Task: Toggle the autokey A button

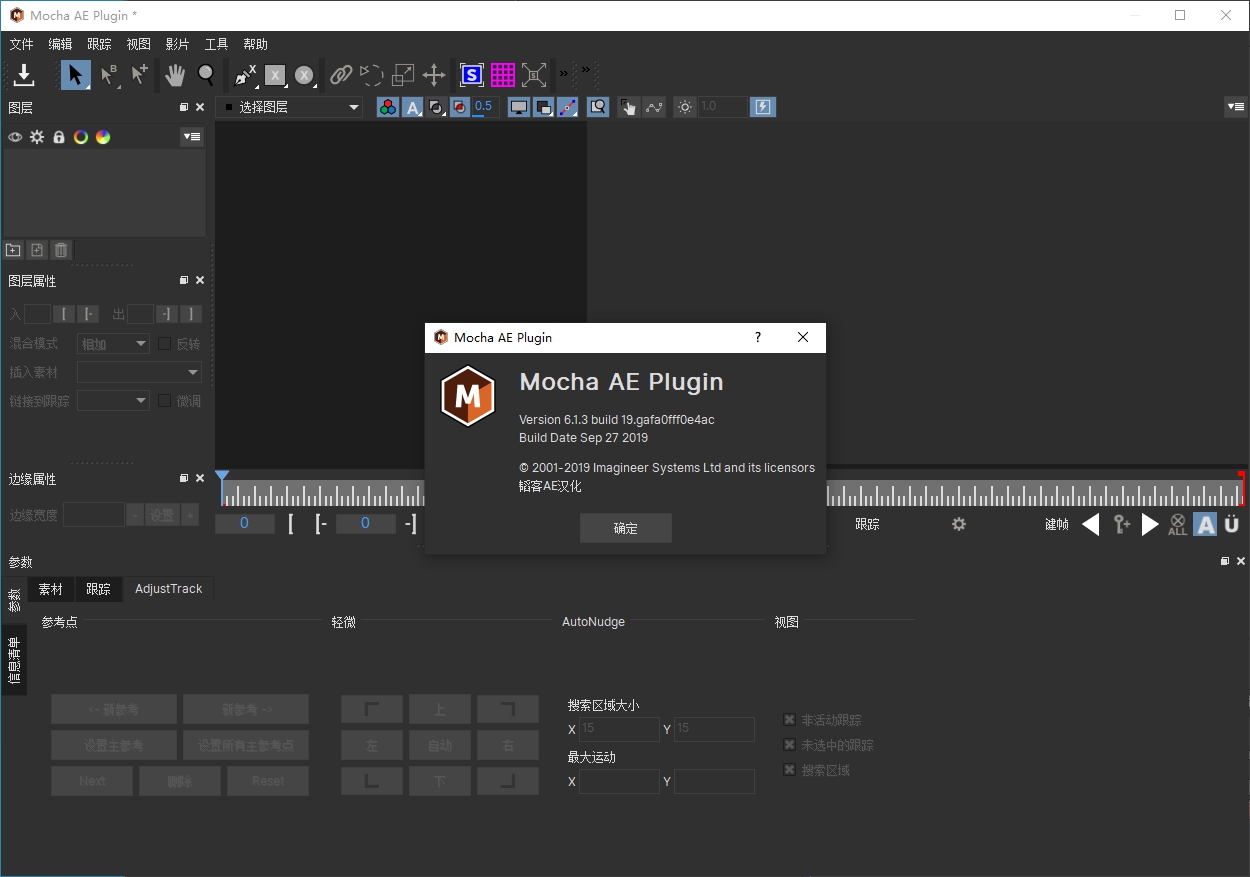Action: click(1205, 524)
